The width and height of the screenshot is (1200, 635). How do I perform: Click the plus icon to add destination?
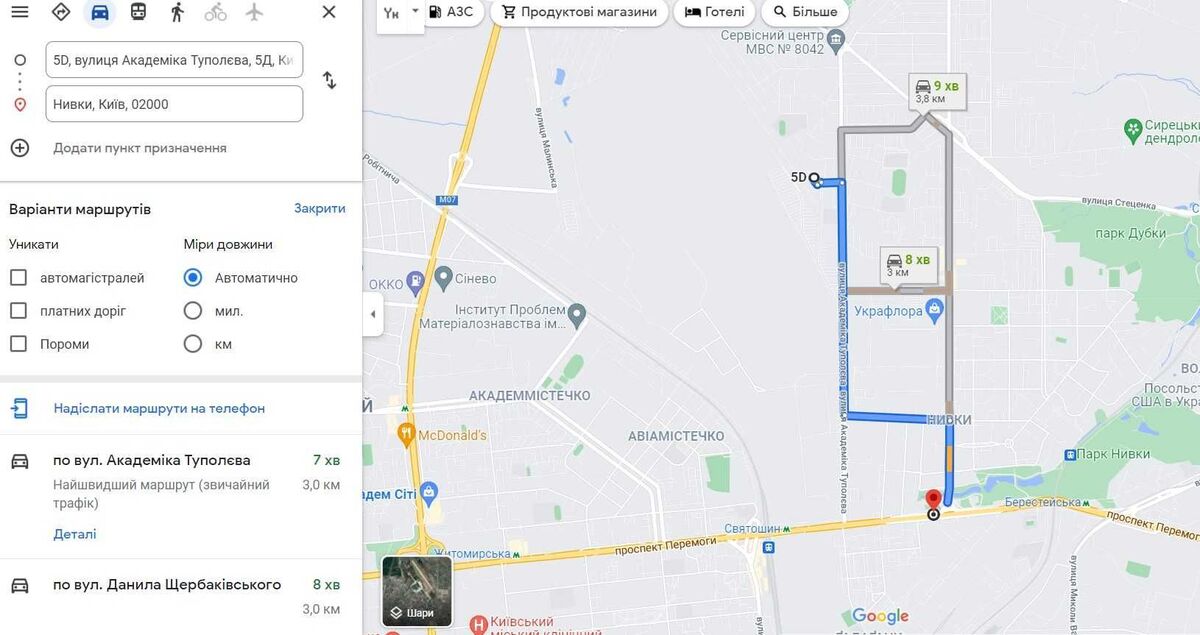[x=20, y=148]
